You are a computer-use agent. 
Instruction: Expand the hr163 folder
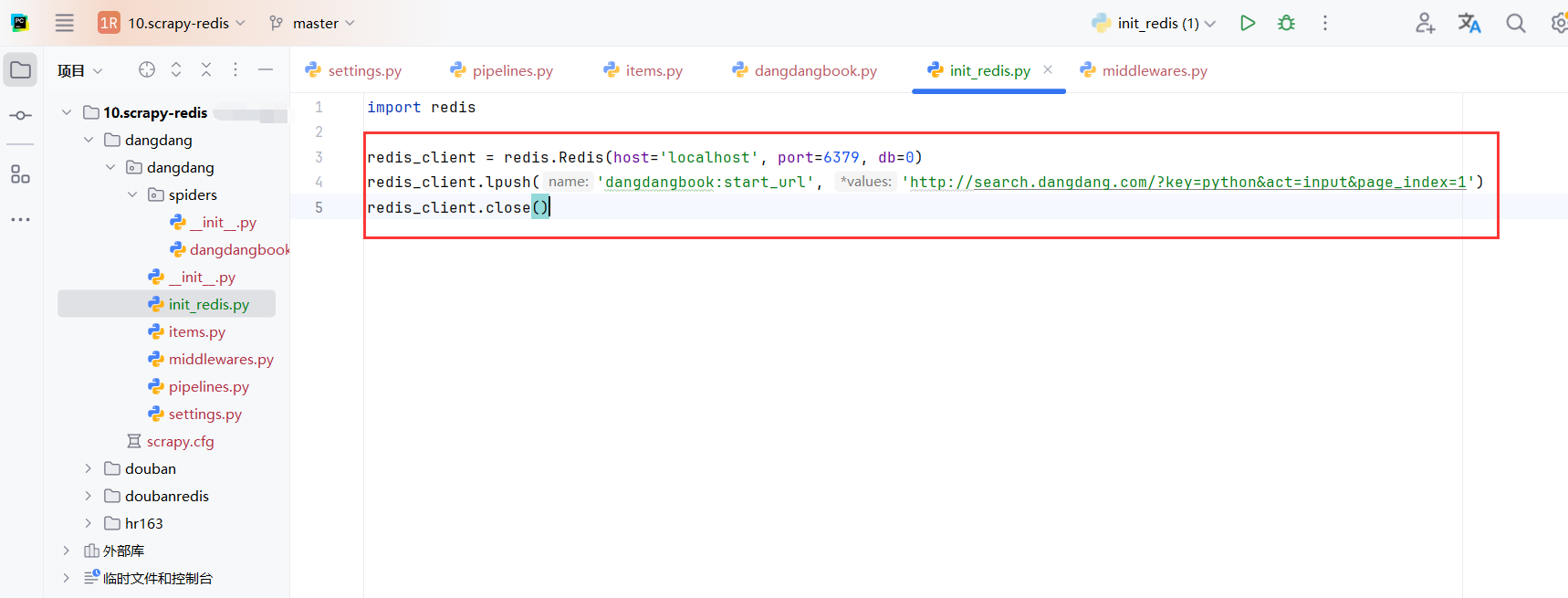tap(89, 523)
